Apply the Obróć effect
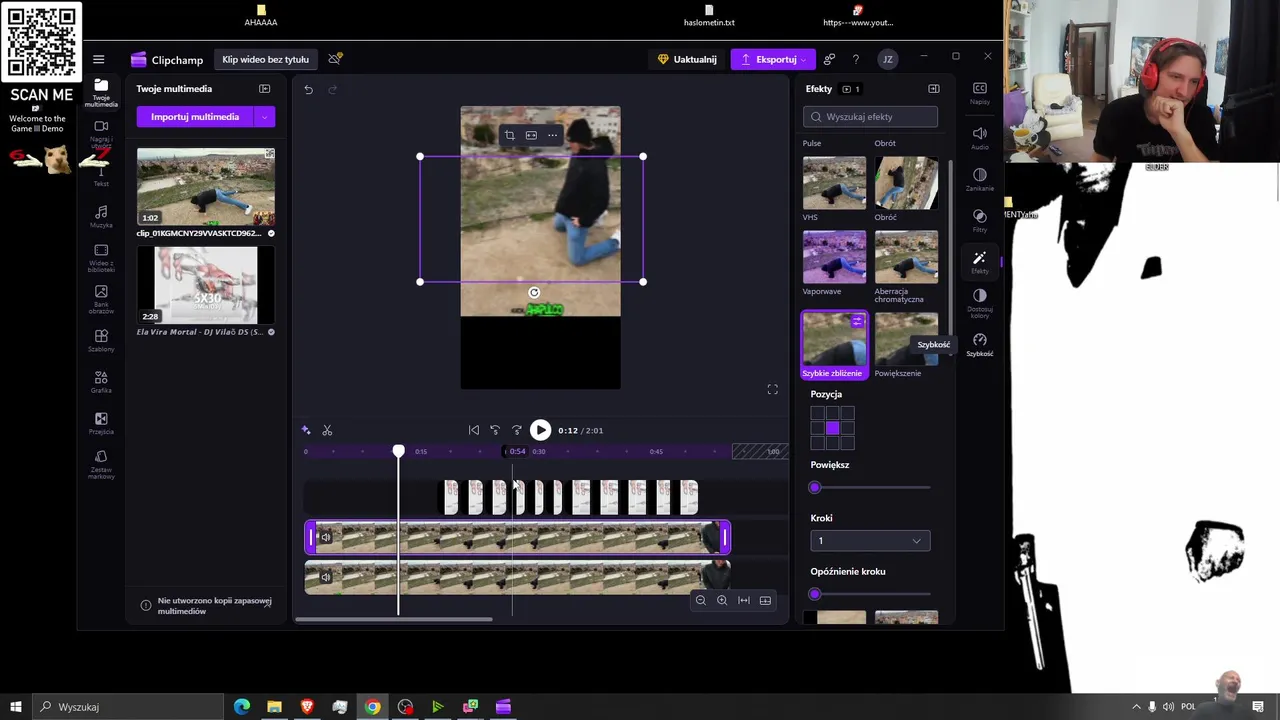Viewport: 1280px width, 720px height. (x=906, y=183)
